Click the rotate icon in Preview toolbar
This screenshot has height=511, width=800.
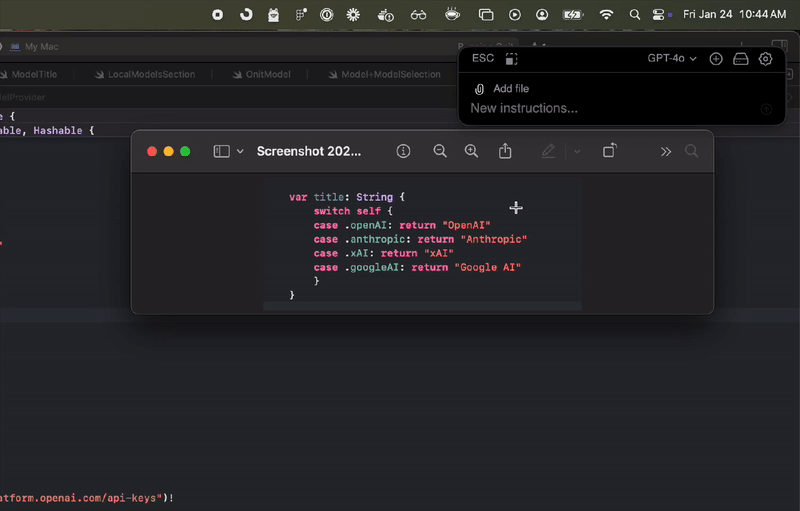[610, 151]
